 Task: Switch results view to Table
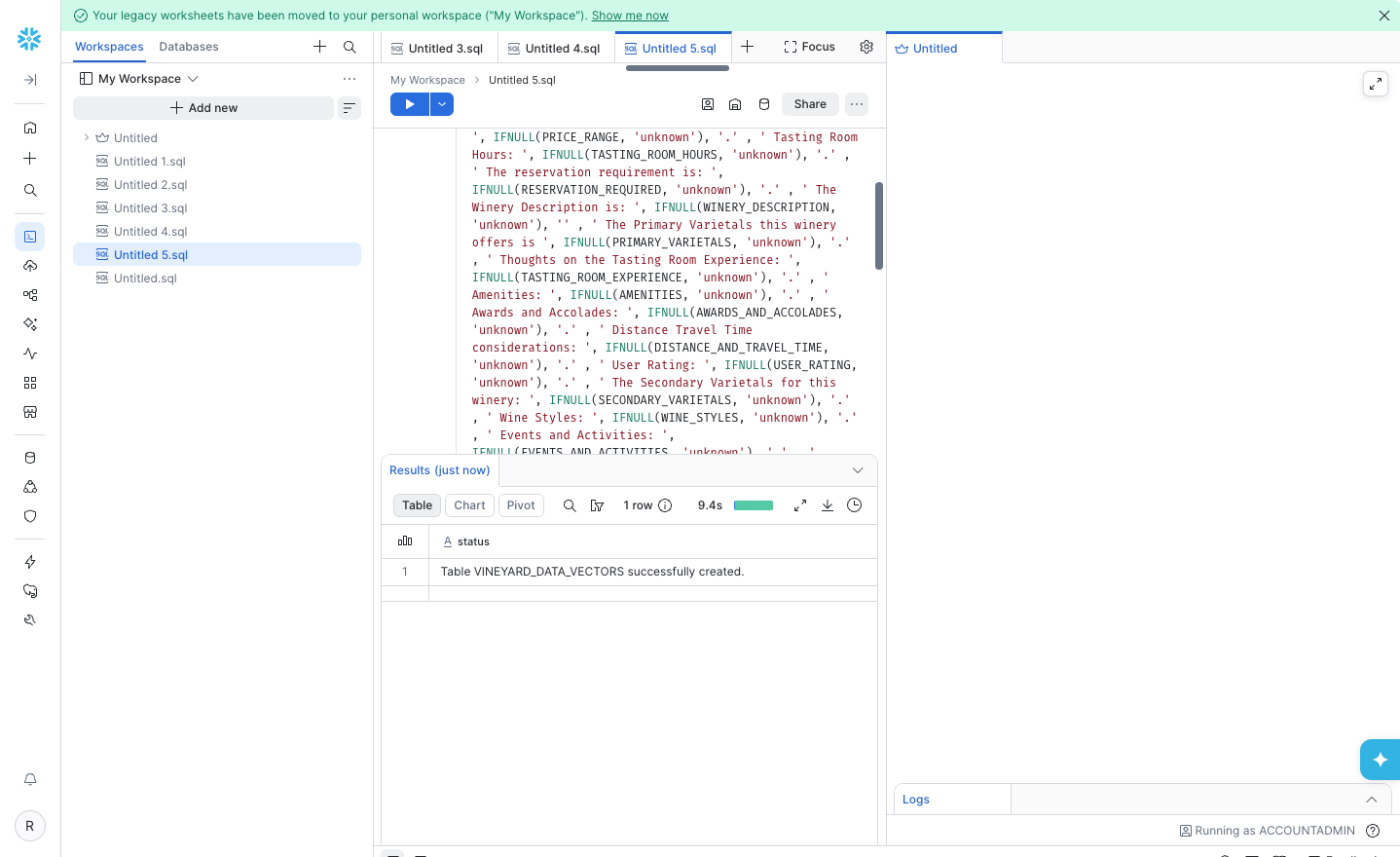coord(417,505)
